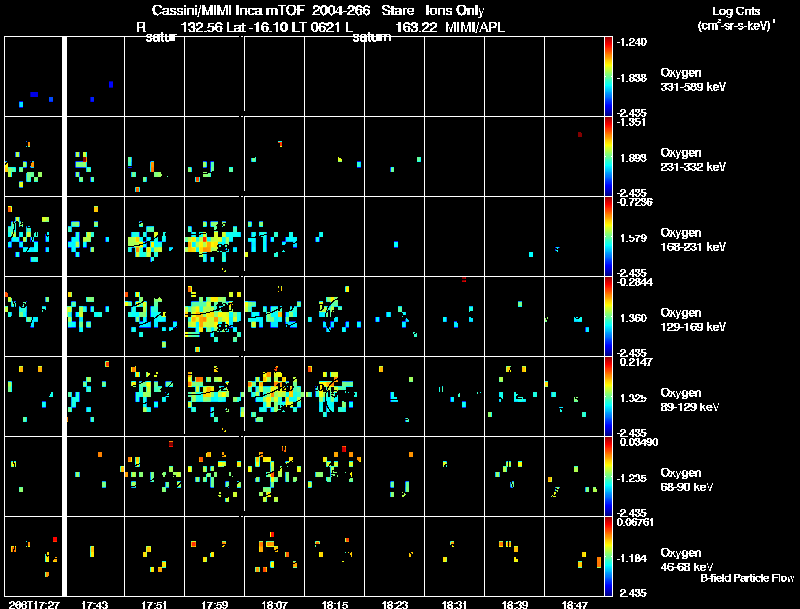This screenshot has width=800, height=609.
Task: Click the 266T17:27 time label
Action: coord(34,605)
